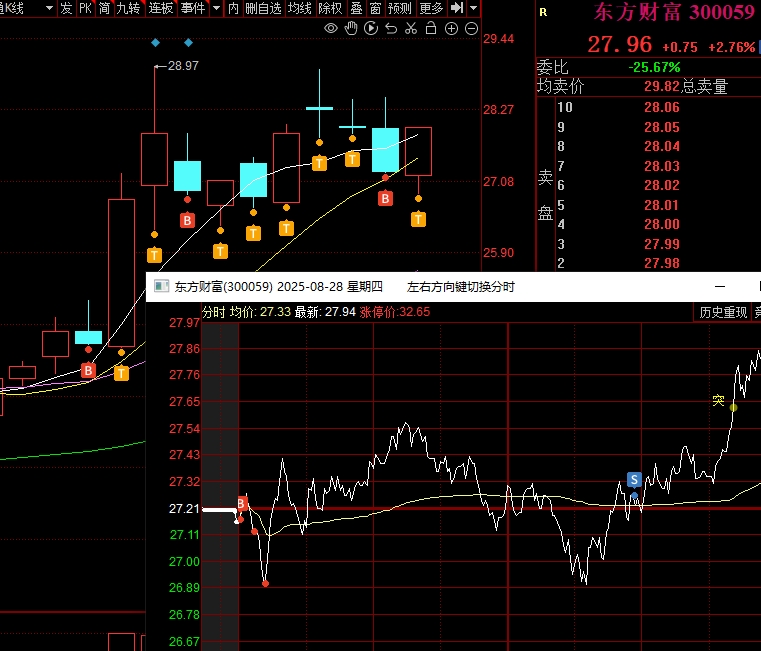Click the 东方财富 300059 stock title

675,12
